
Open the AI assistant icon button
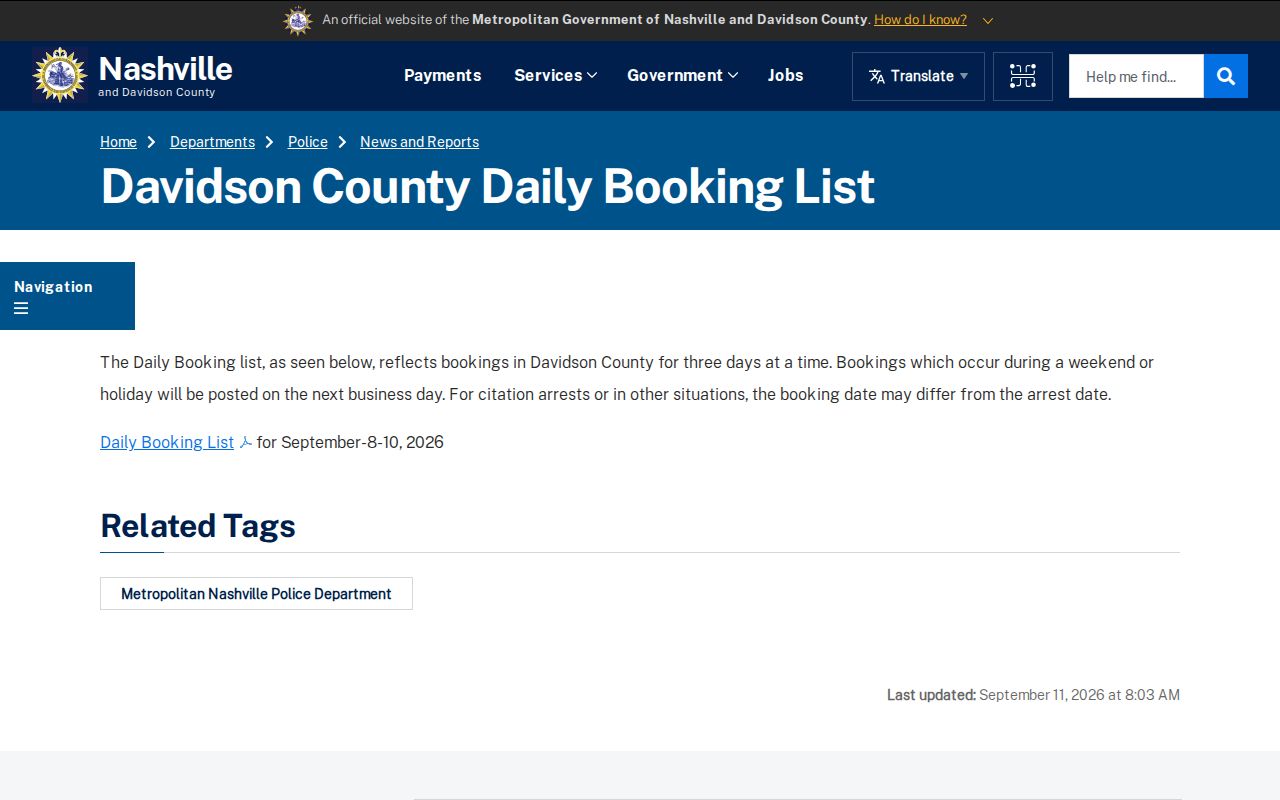tap(1022, 76)
